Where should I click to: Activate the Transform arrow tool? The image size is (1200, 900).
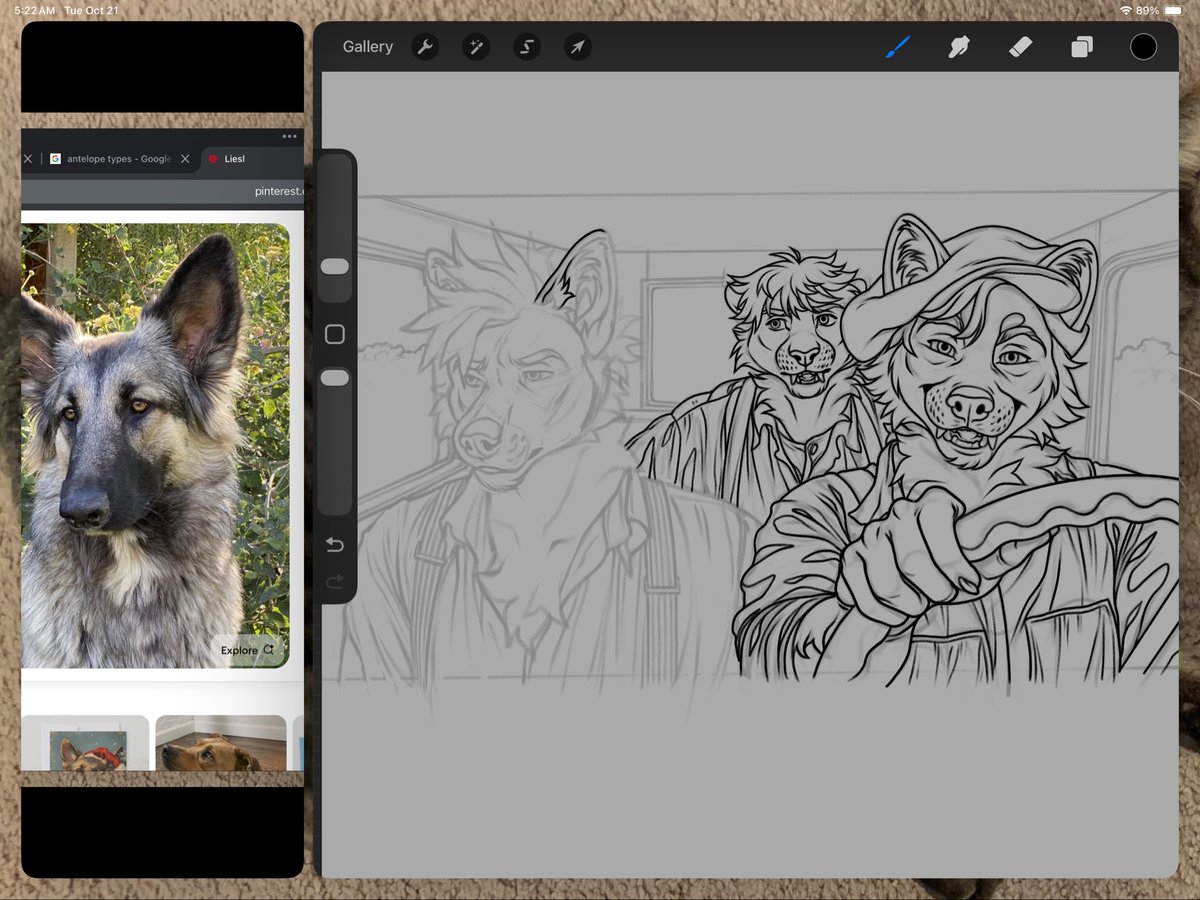click(577, 47)
